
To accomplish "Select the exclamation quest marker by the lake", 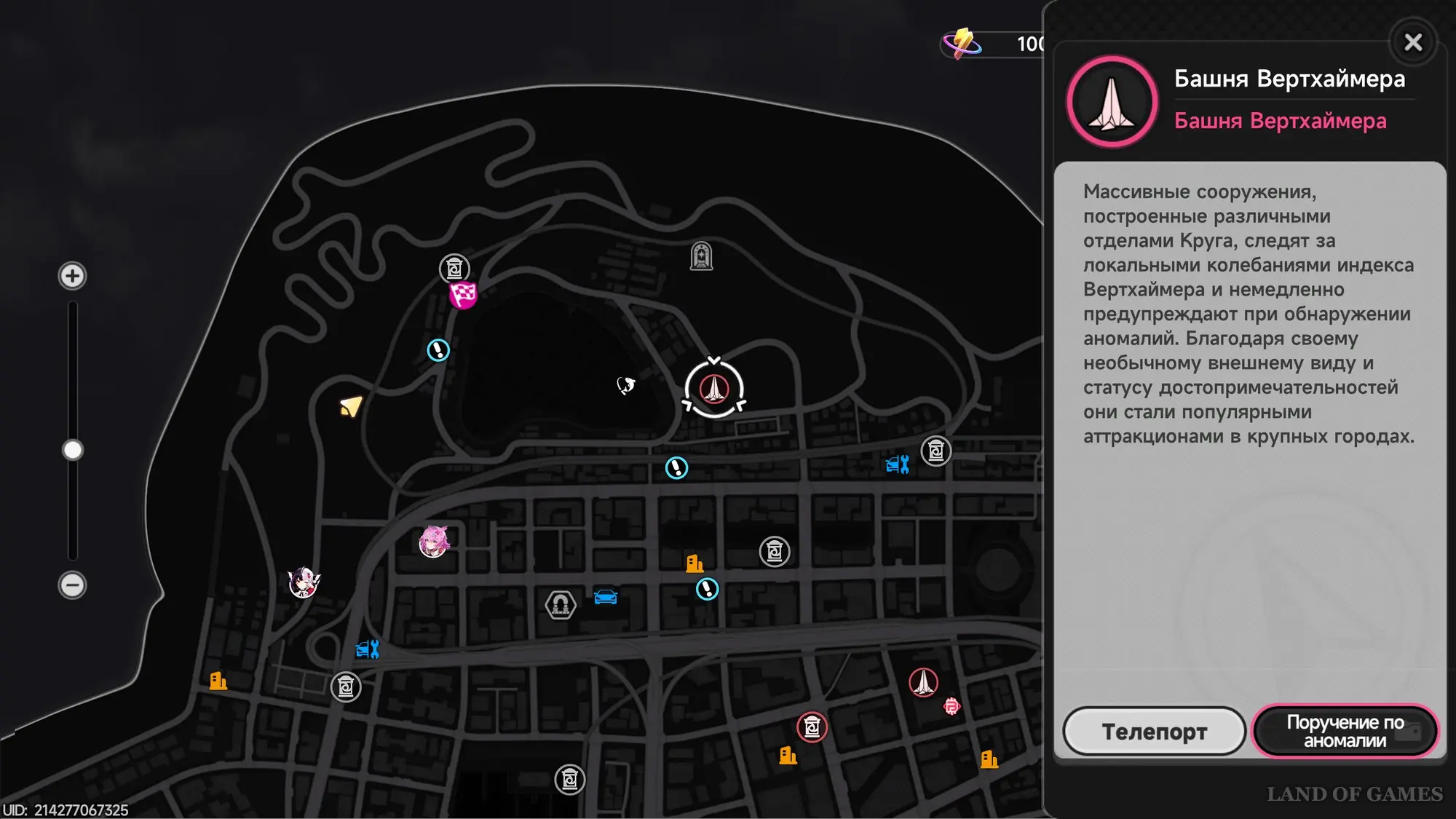I will click(x=438, y=350).
